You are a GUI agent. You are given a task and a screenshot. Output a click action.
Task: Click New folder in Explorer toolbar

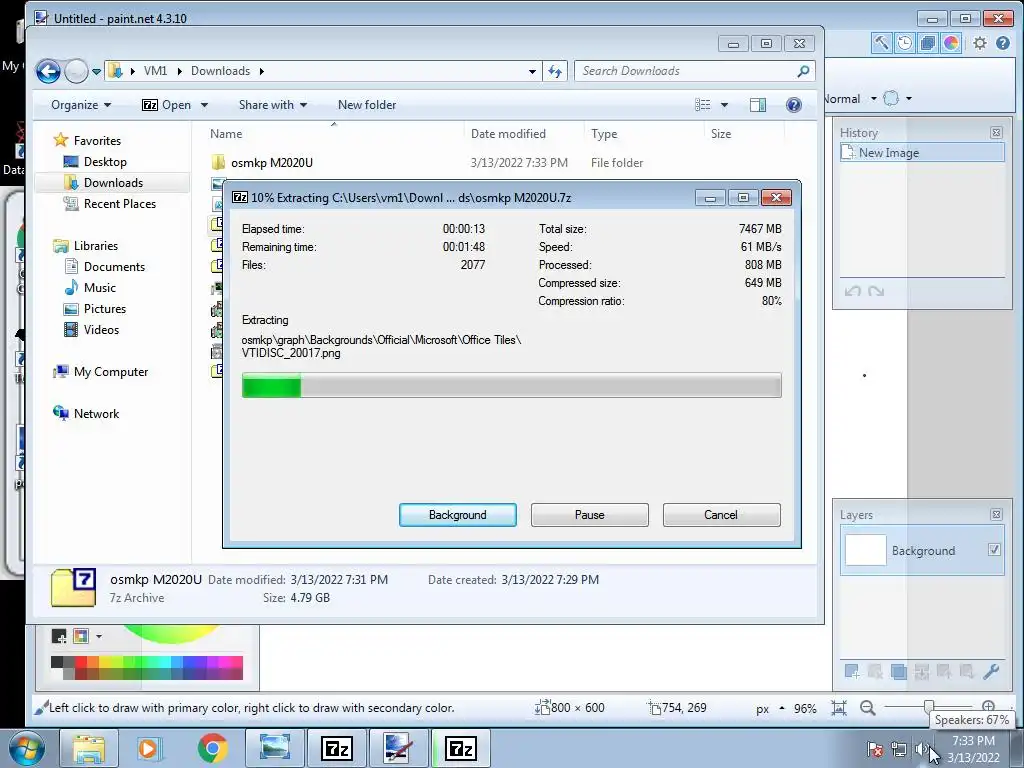tap(367, 104)
